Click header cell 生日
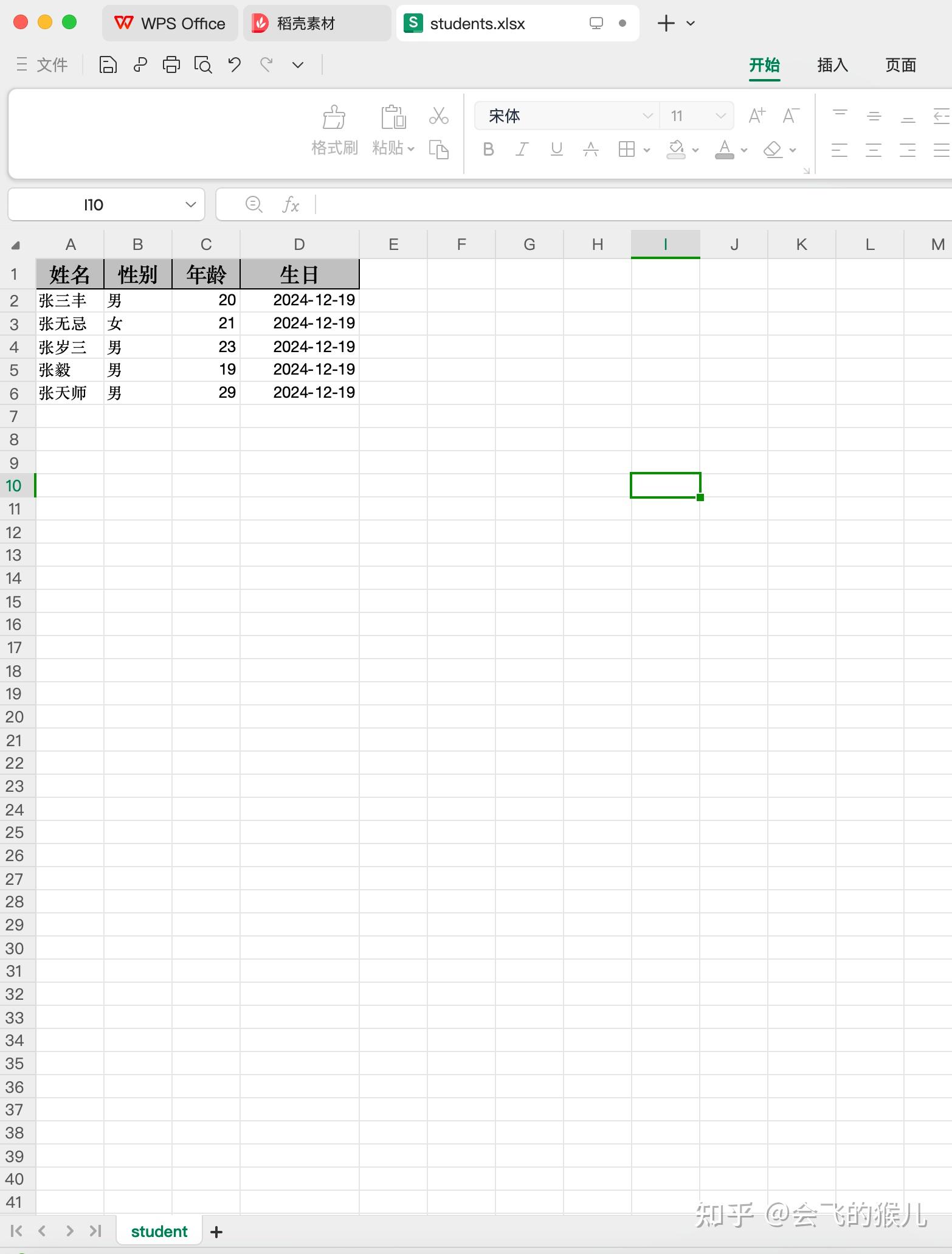This screenshot has width=952, height=1254. pyautogui.click(x=300, y=274)
